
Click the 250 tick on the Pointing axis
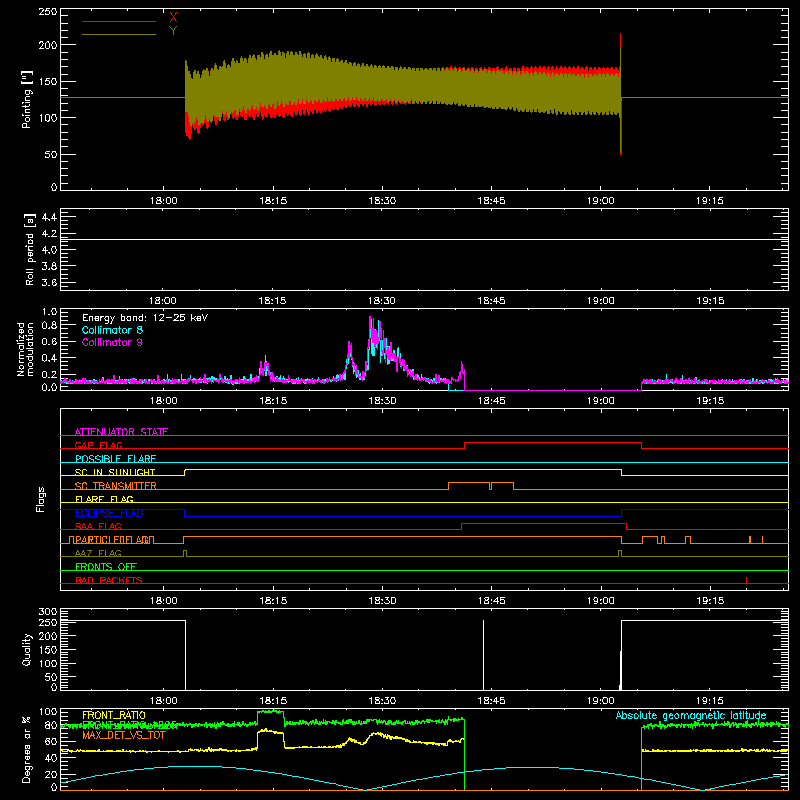click(x=48, y=12)
